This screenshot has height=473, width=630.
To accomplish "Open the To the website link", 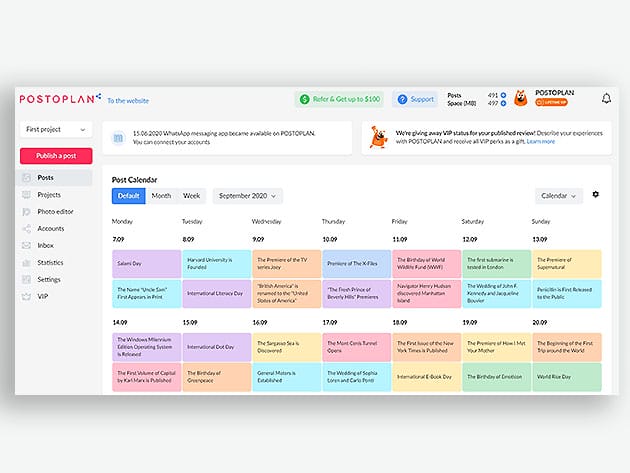I will coord(128,100).
